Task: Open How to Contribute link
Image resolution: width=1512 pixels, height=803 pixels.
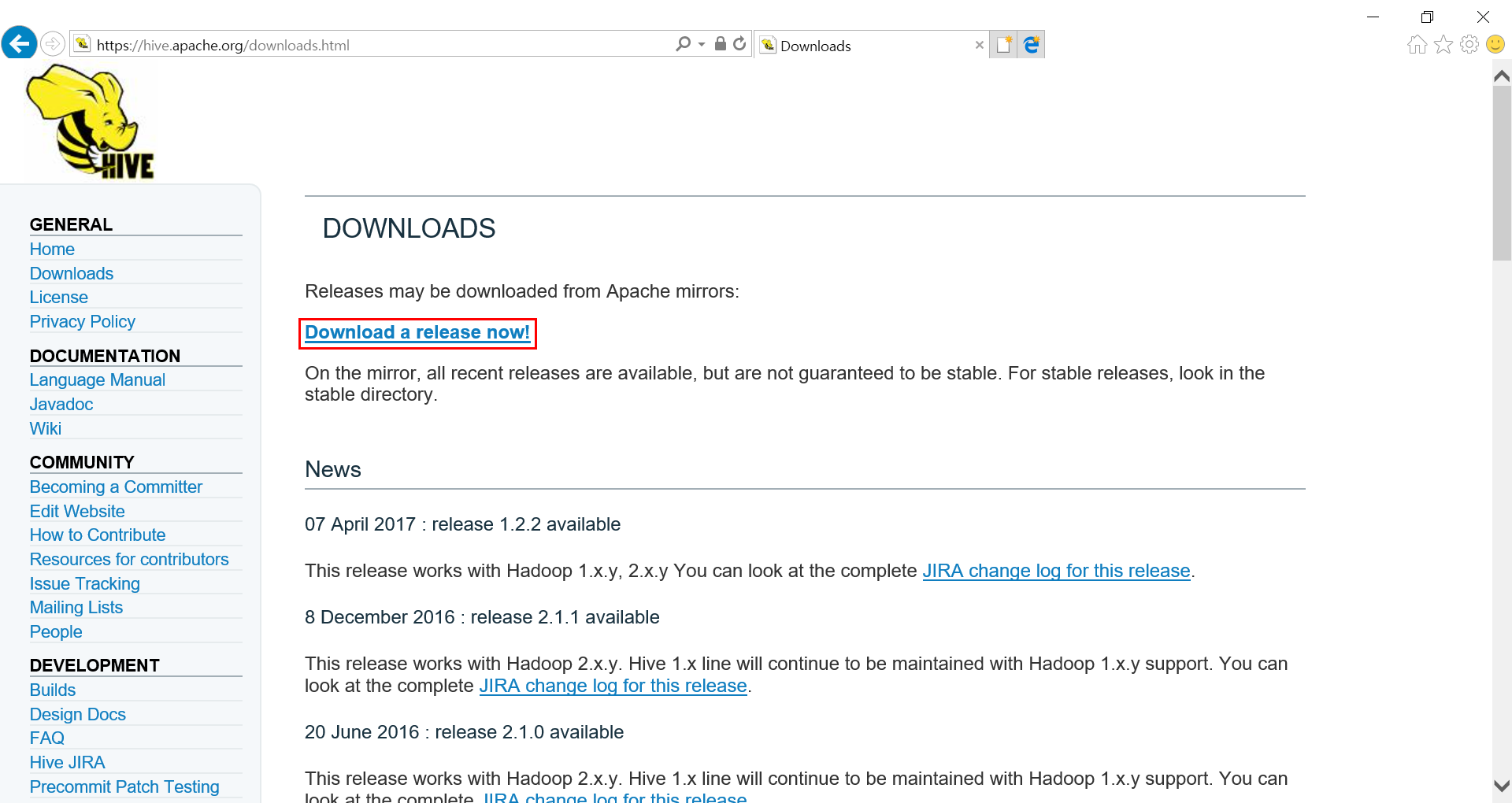Action: pyautogui.click(x=98, y=535)
